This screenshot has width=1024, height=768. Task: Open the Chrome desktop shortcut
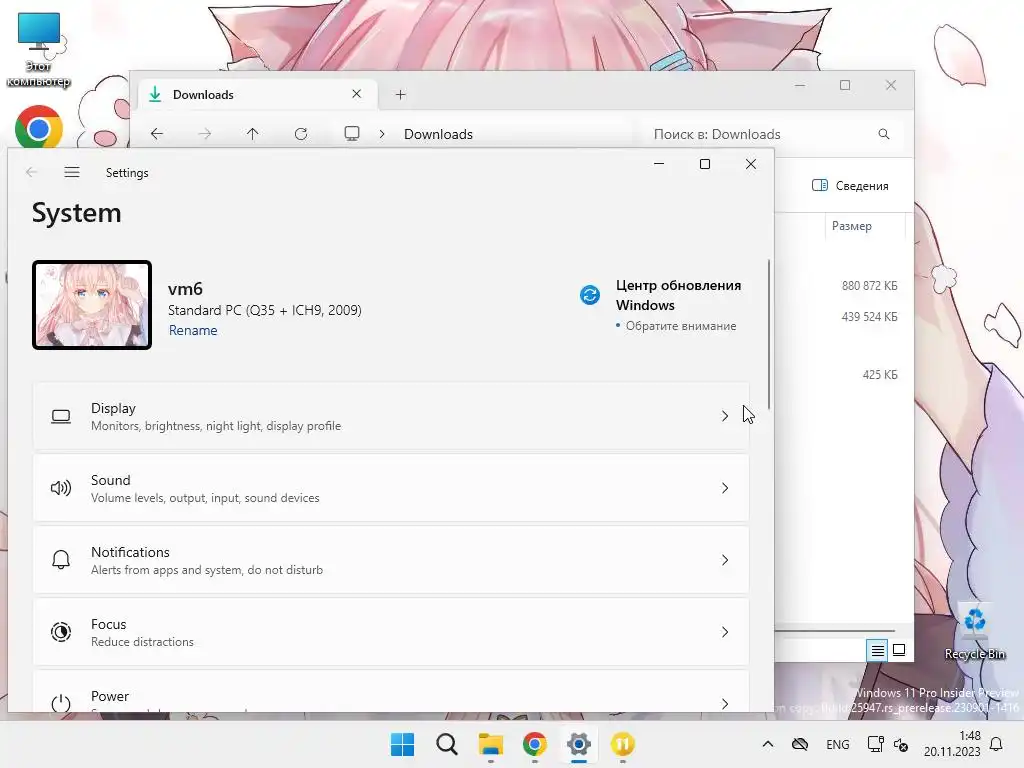click(x=39, y=128)
